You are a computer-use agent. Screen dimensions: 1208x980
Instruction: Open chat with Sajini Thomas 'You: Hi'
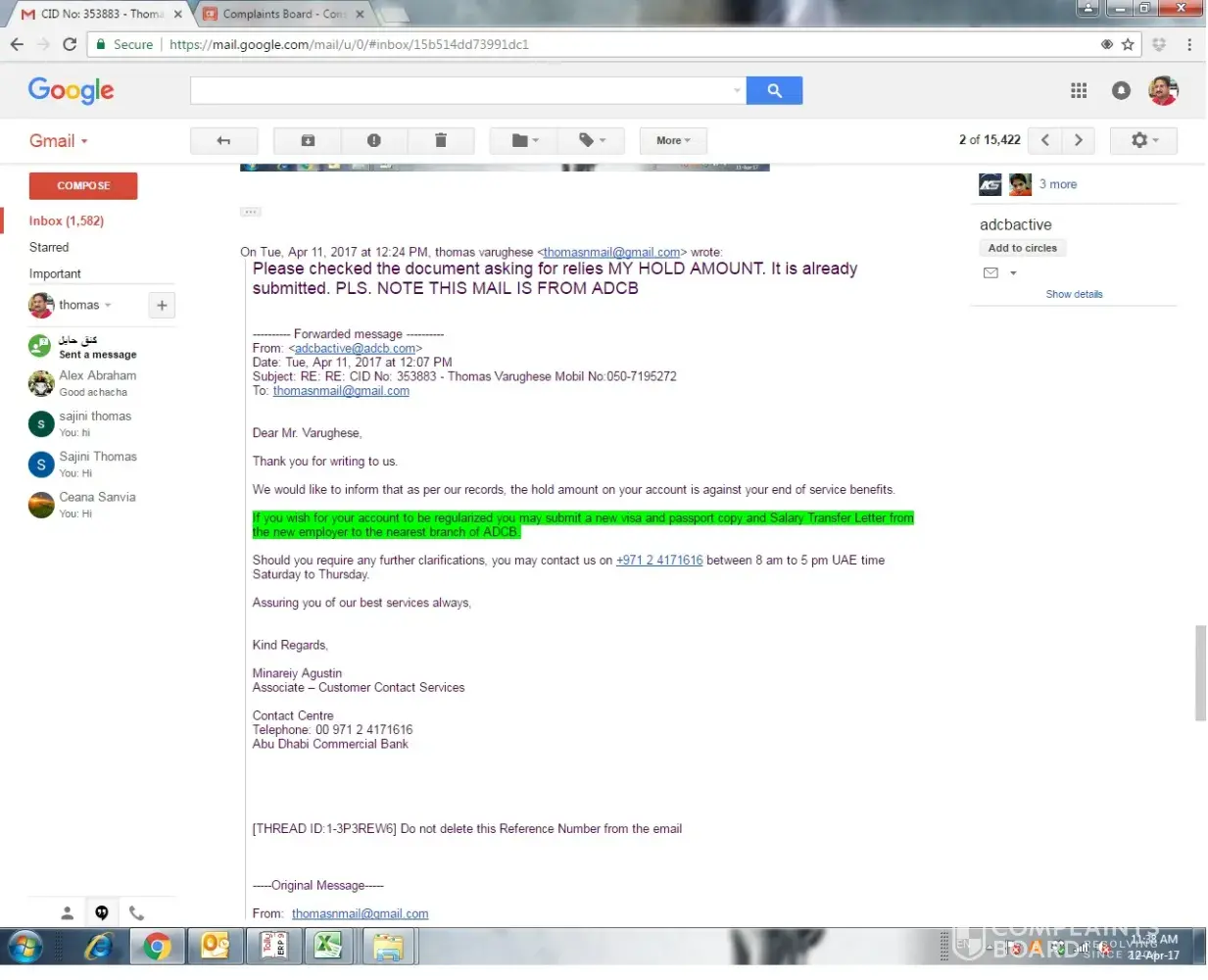click(x=98, y=464)
